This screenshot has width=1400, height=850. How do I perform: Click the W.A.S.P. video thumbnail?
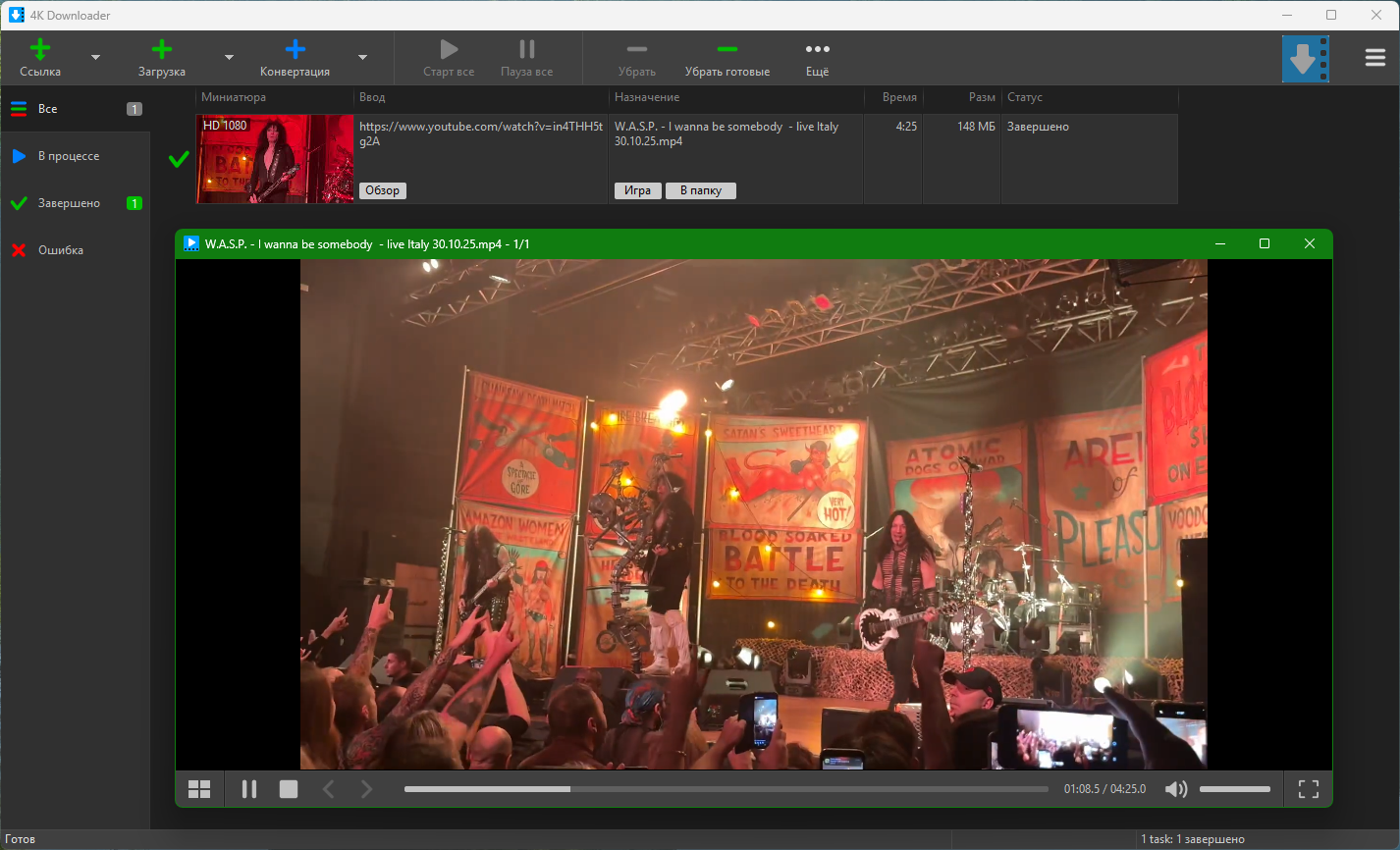point(275,159)
